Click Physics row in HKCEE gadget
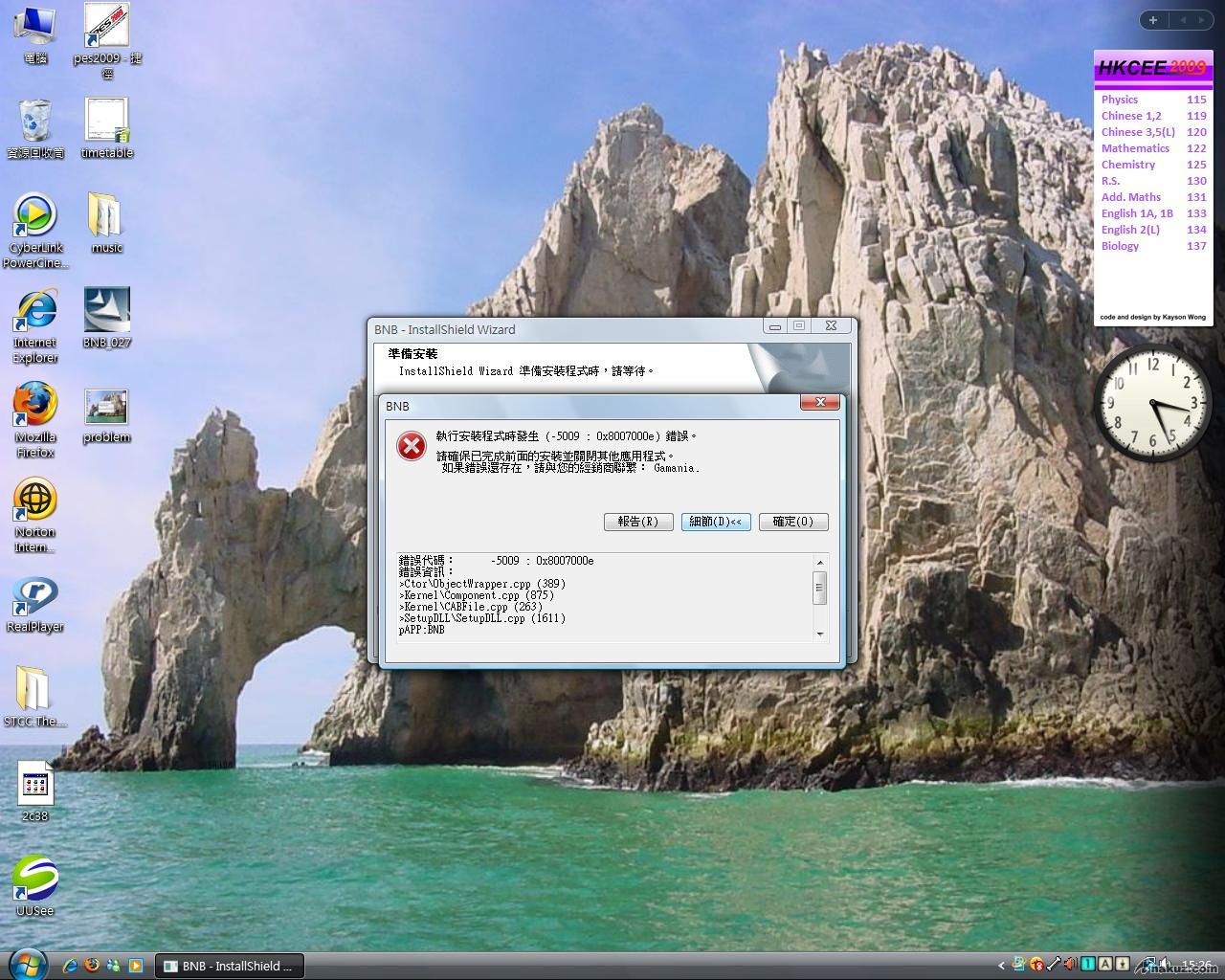This screenshot has height=980, width=1225. pos(1153,100)
